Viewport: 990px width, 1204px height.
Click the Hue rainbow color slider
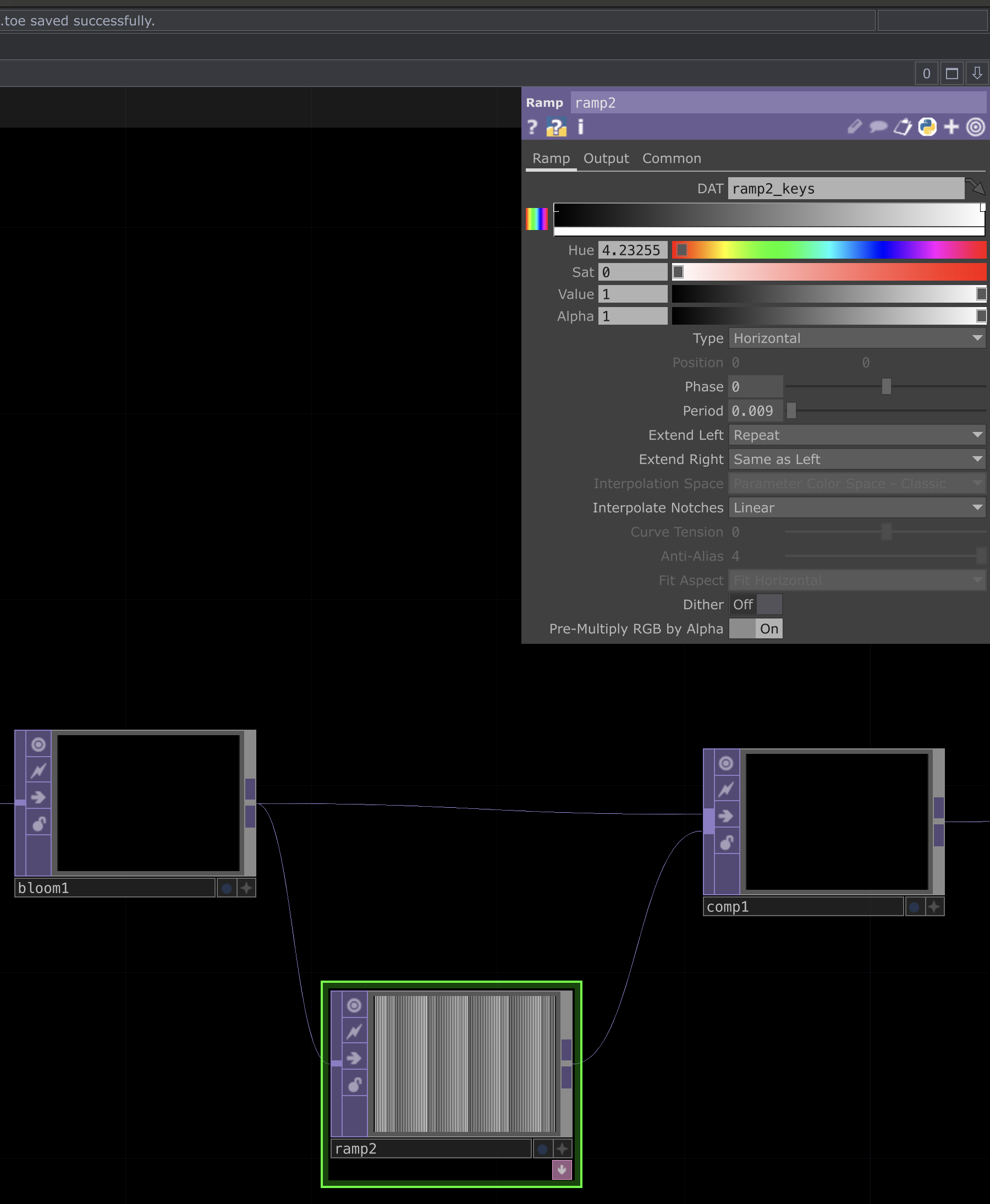pos(829,250)
